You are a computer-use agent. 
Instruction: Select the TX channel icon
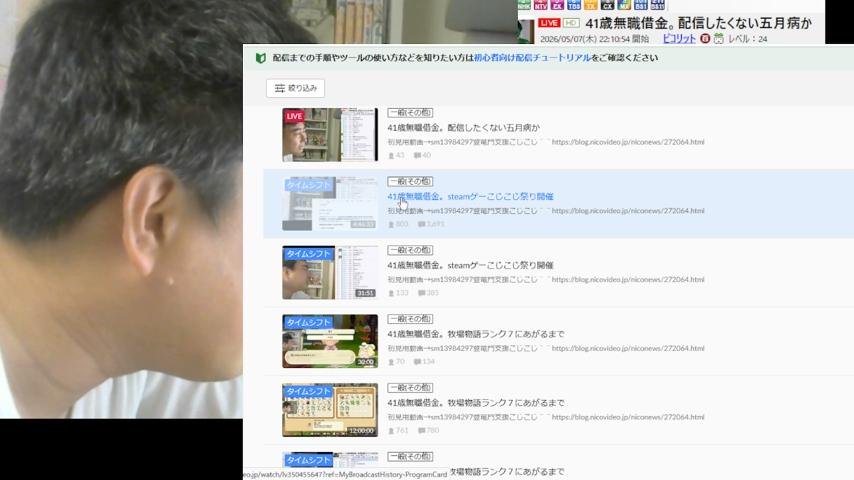tap(590, 5)
